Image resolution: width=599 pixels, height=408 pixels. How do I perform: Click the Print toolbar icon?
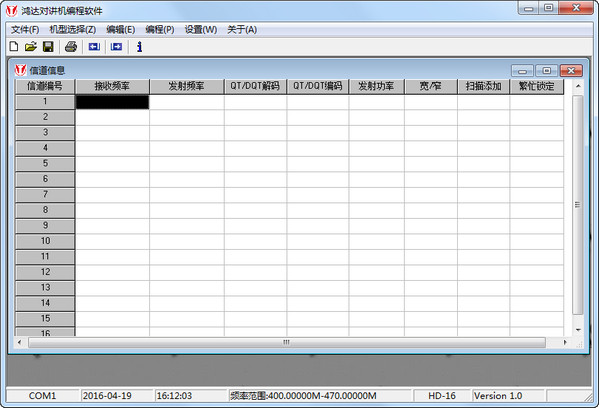71,47
